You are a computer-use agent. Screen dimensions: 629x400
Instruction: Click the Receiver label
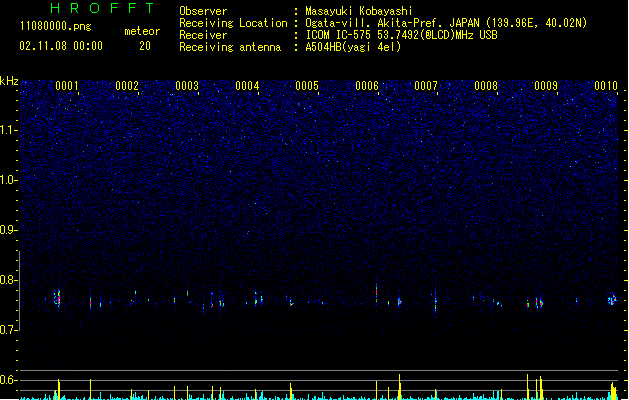[203, 35]
